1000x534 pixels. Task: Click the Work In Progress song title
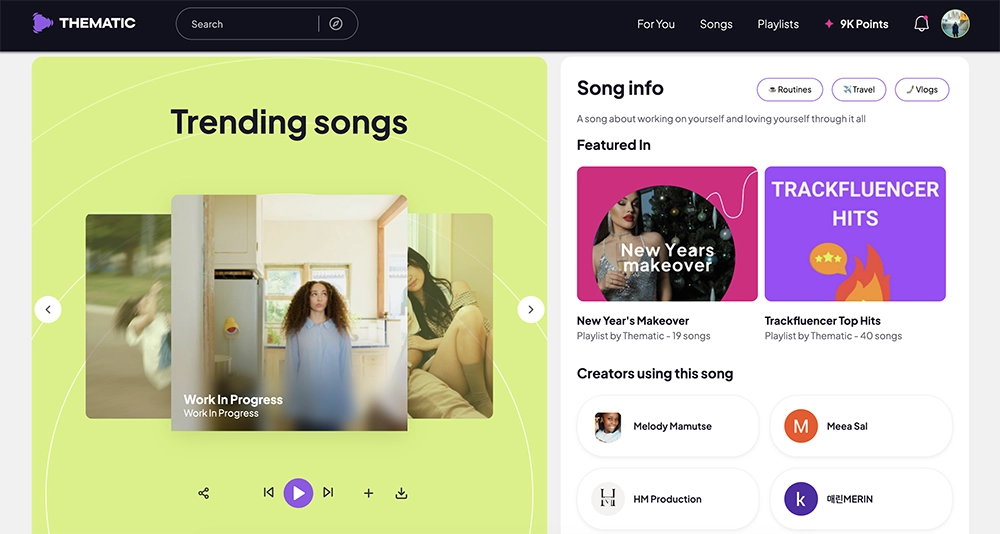(233, 399)
